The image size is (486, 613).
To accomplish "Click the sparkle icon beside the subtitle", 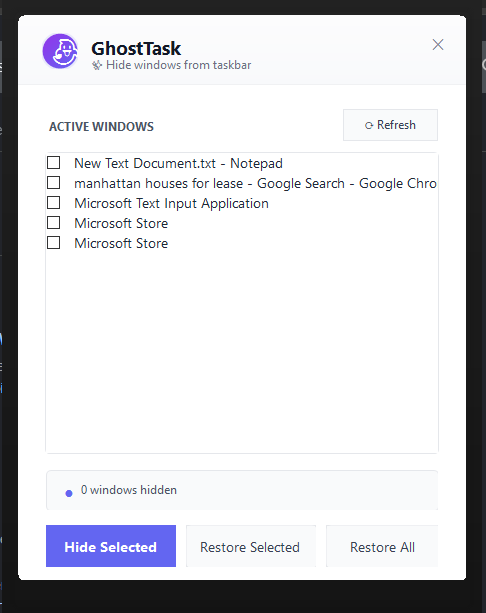I will (97, 65).
